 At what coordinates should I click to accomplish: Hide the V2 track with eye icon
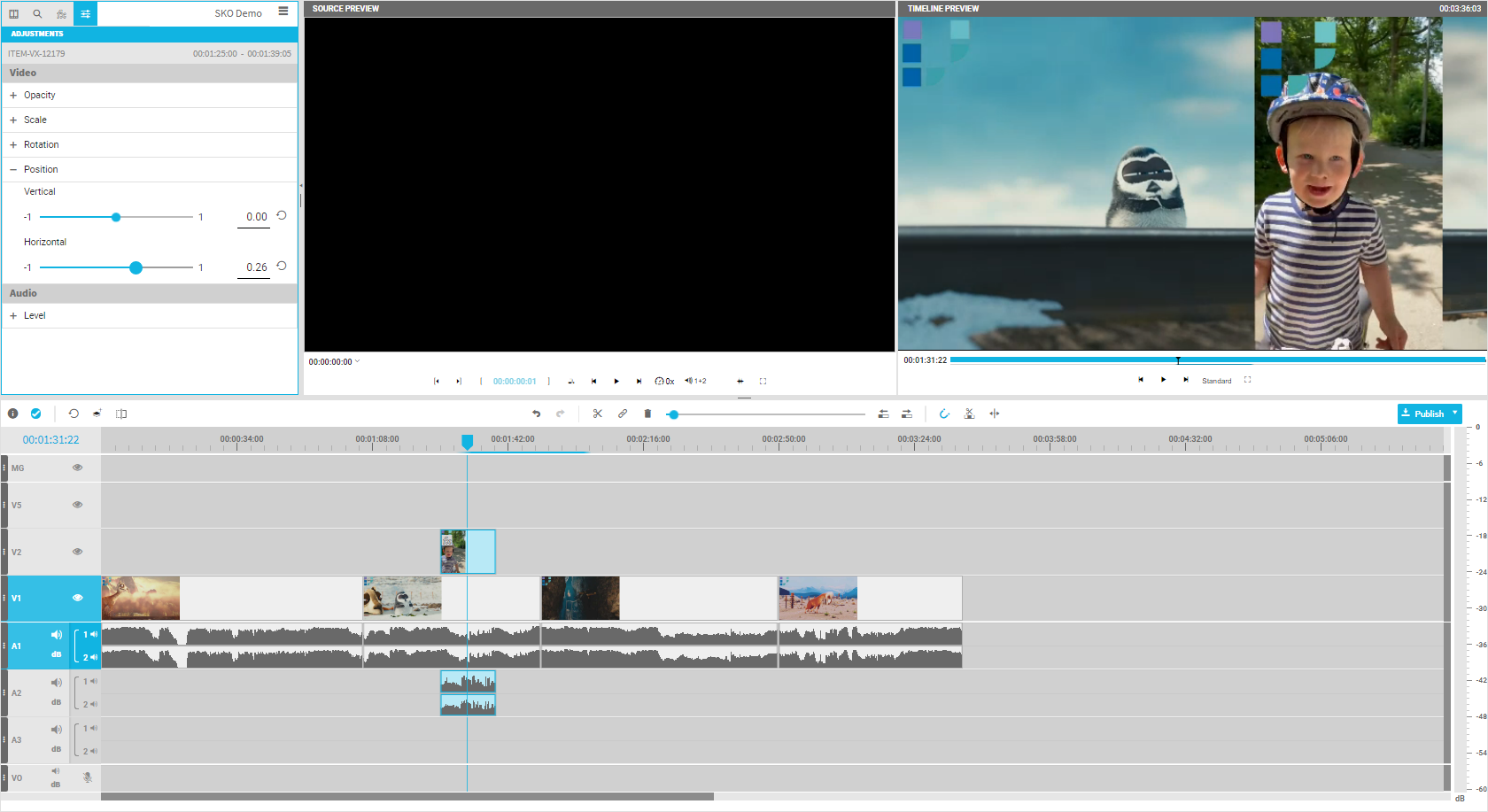[x=78, y=552]
